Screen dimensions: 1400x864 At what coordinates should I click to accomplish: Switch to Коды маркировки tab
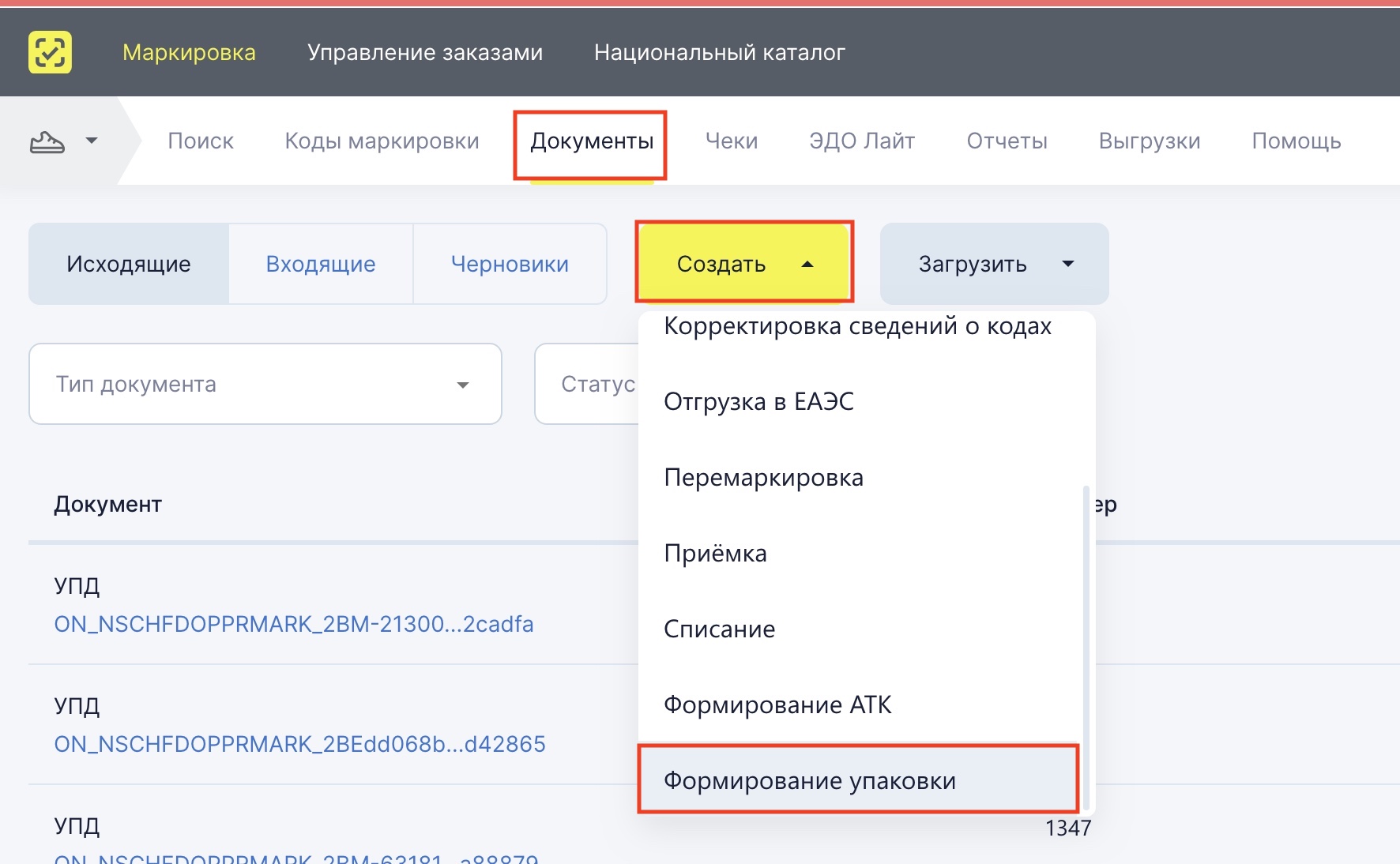pyautogui.click(x=382, y=141)
